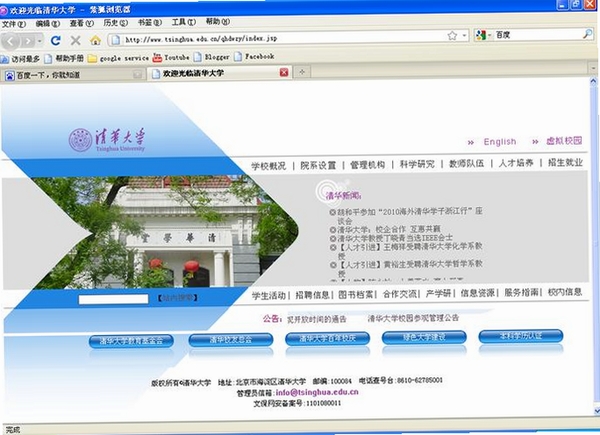Open 人才培养 navigation item
Image resolution: width=600 pixels, height=435 pixels.
516,163
